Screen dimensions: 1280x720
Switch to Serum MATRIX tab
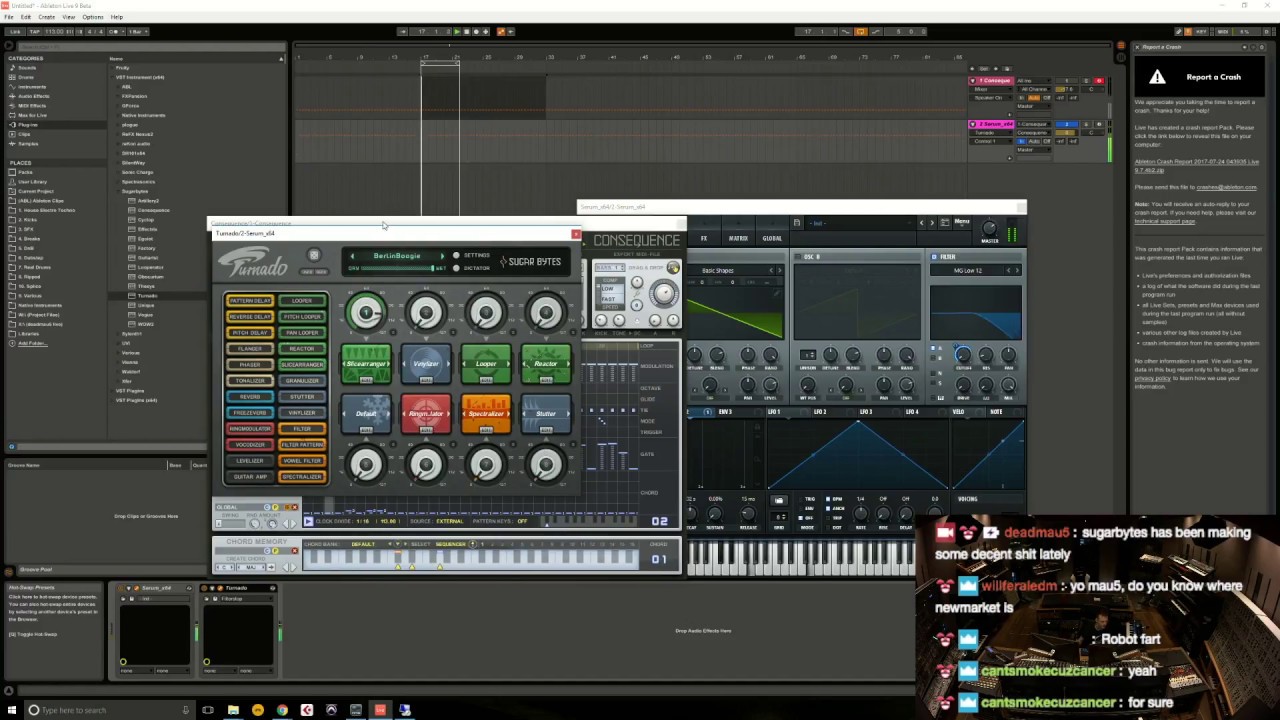point(738,238)
